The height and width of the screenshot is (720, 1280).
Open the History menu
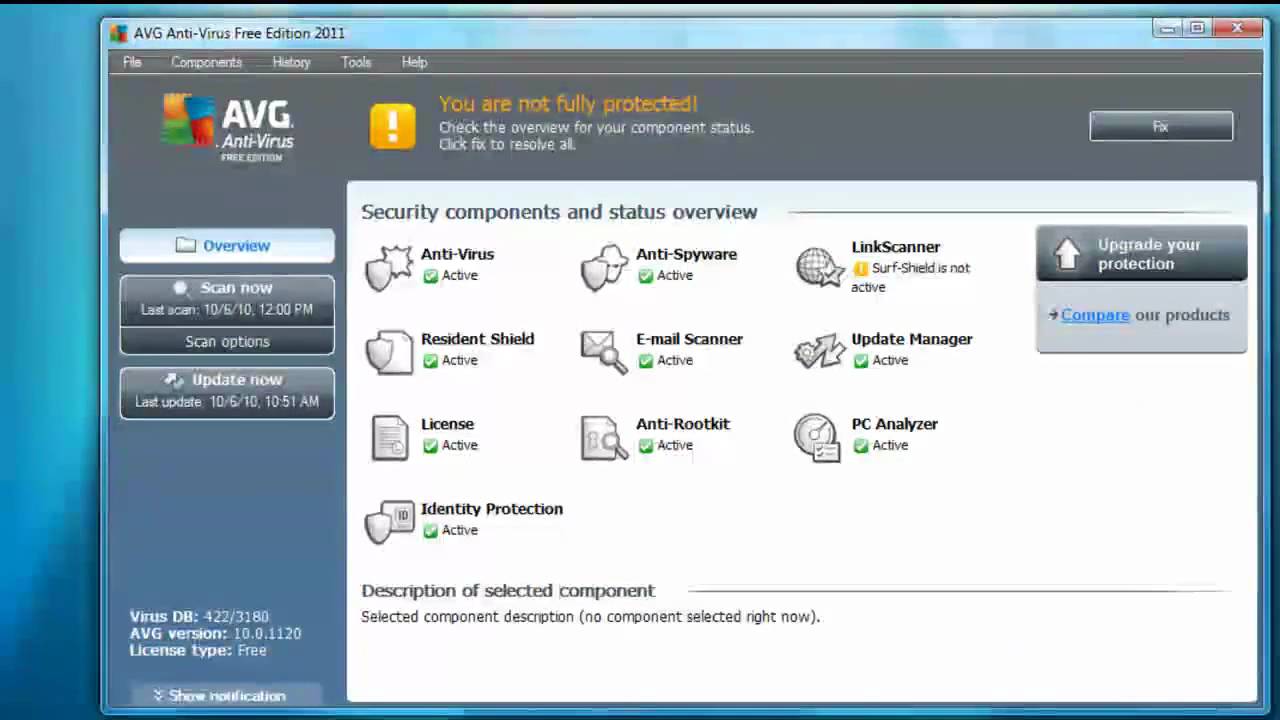(291, 62)
